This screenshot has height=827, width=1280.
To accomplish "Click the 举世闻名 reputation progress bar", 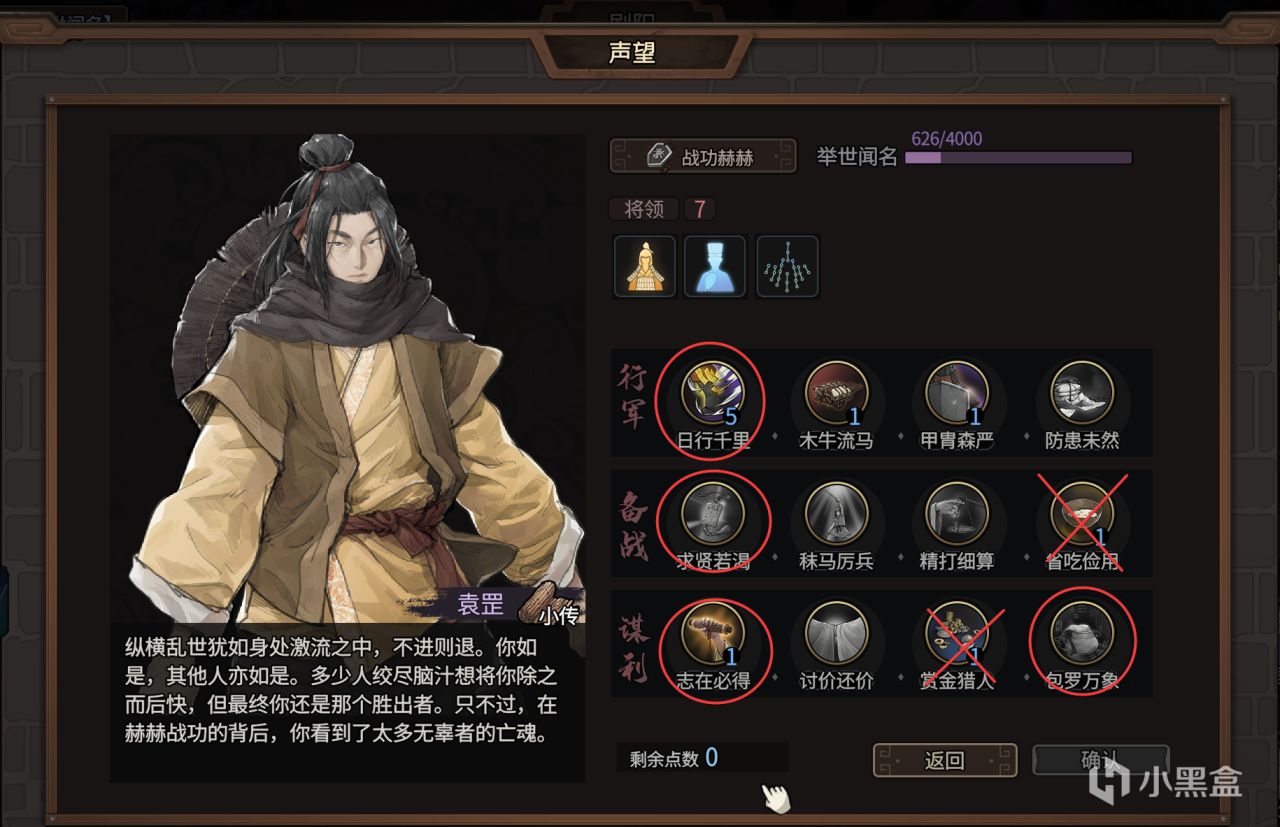I will coord(1018,158).
